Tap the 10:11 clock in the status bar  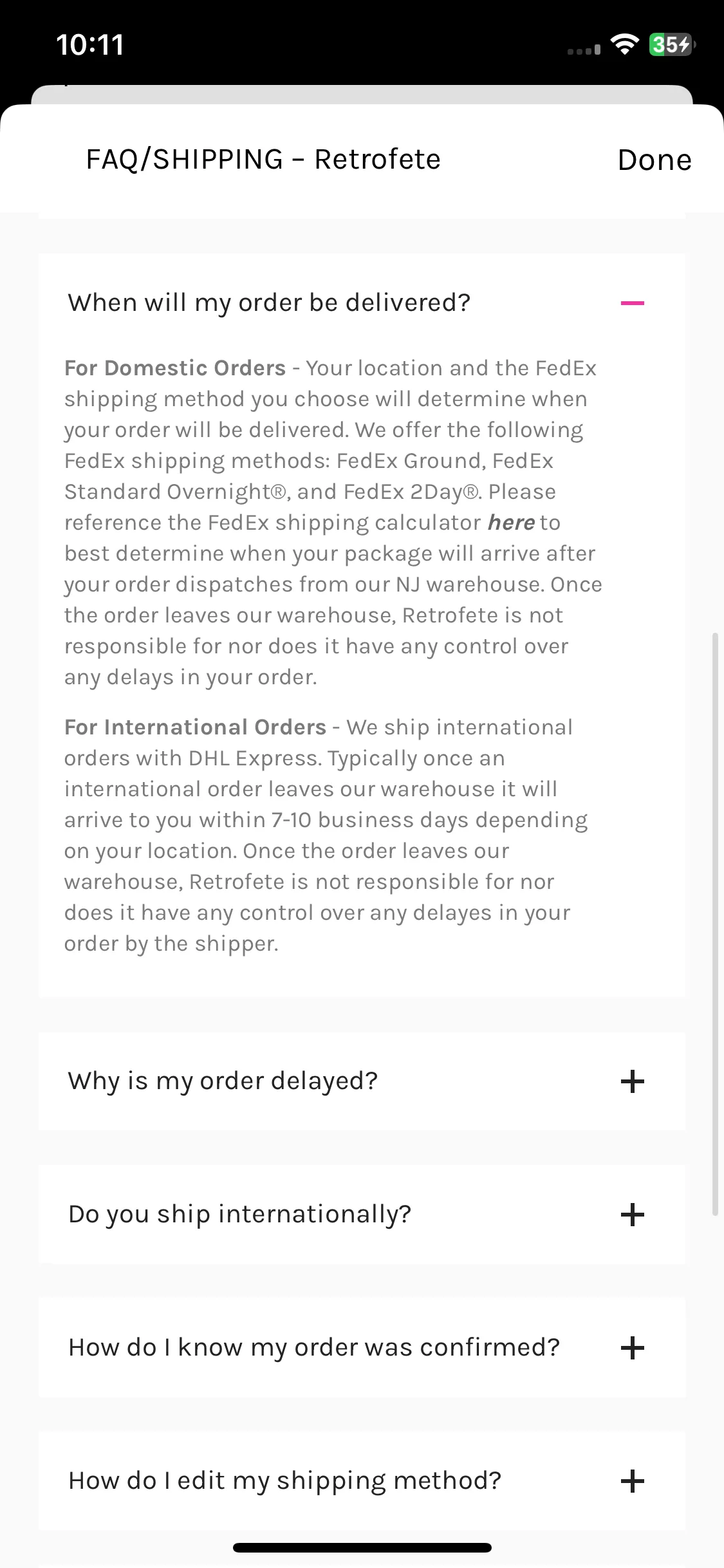coord(90,44)
